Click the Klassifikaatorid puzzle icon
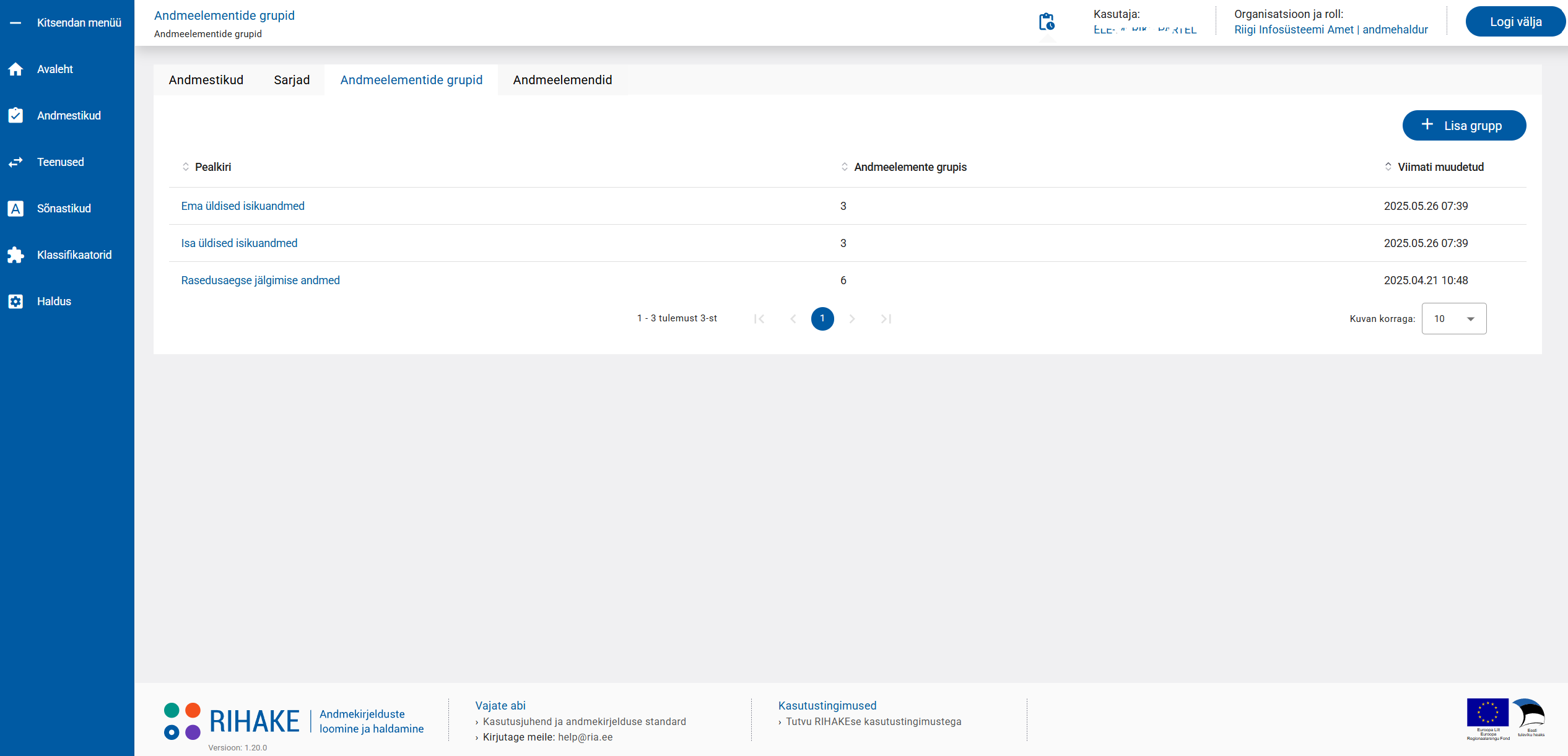 15,255
